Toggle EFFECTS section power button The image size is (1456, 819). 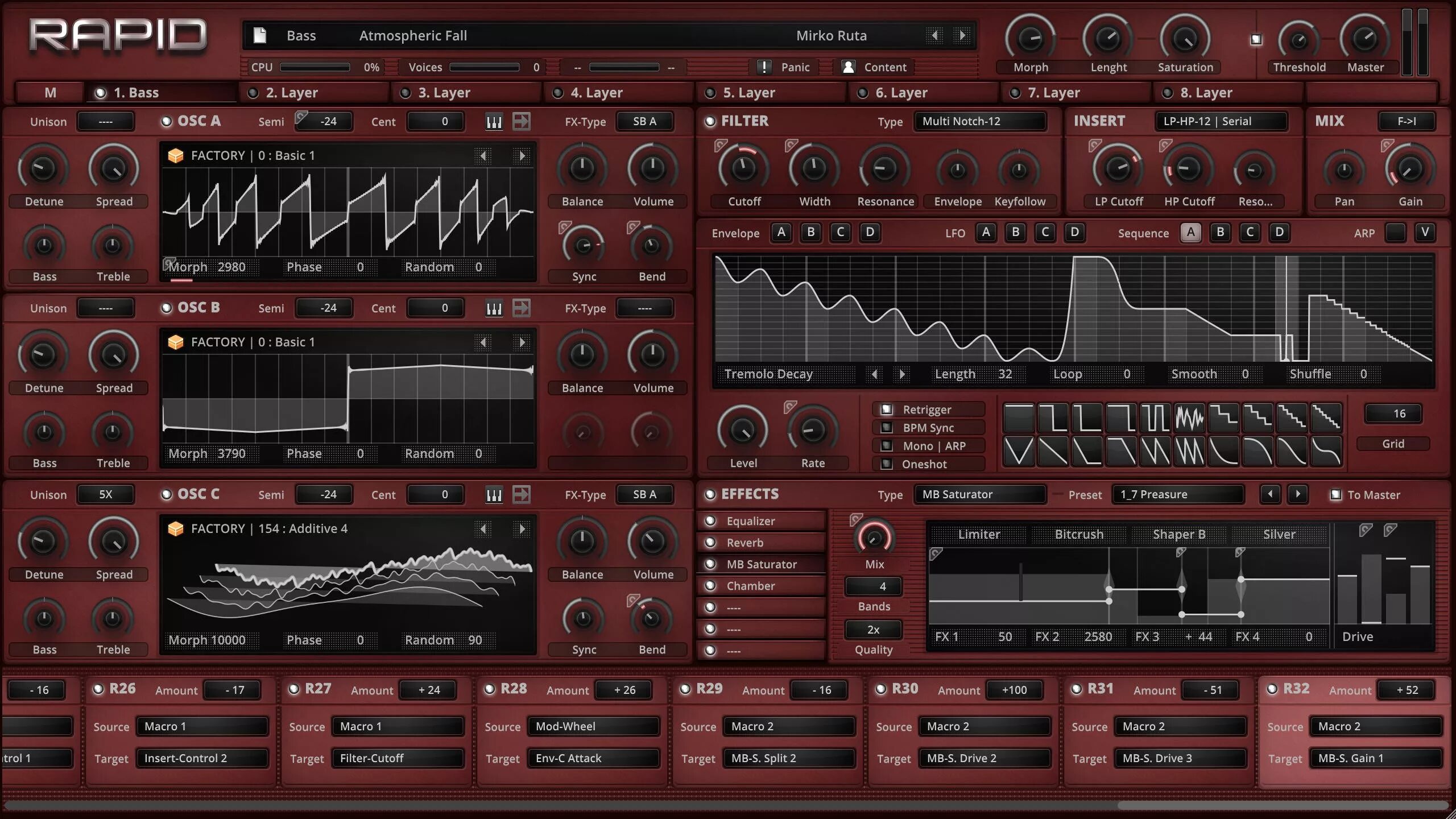710,494
